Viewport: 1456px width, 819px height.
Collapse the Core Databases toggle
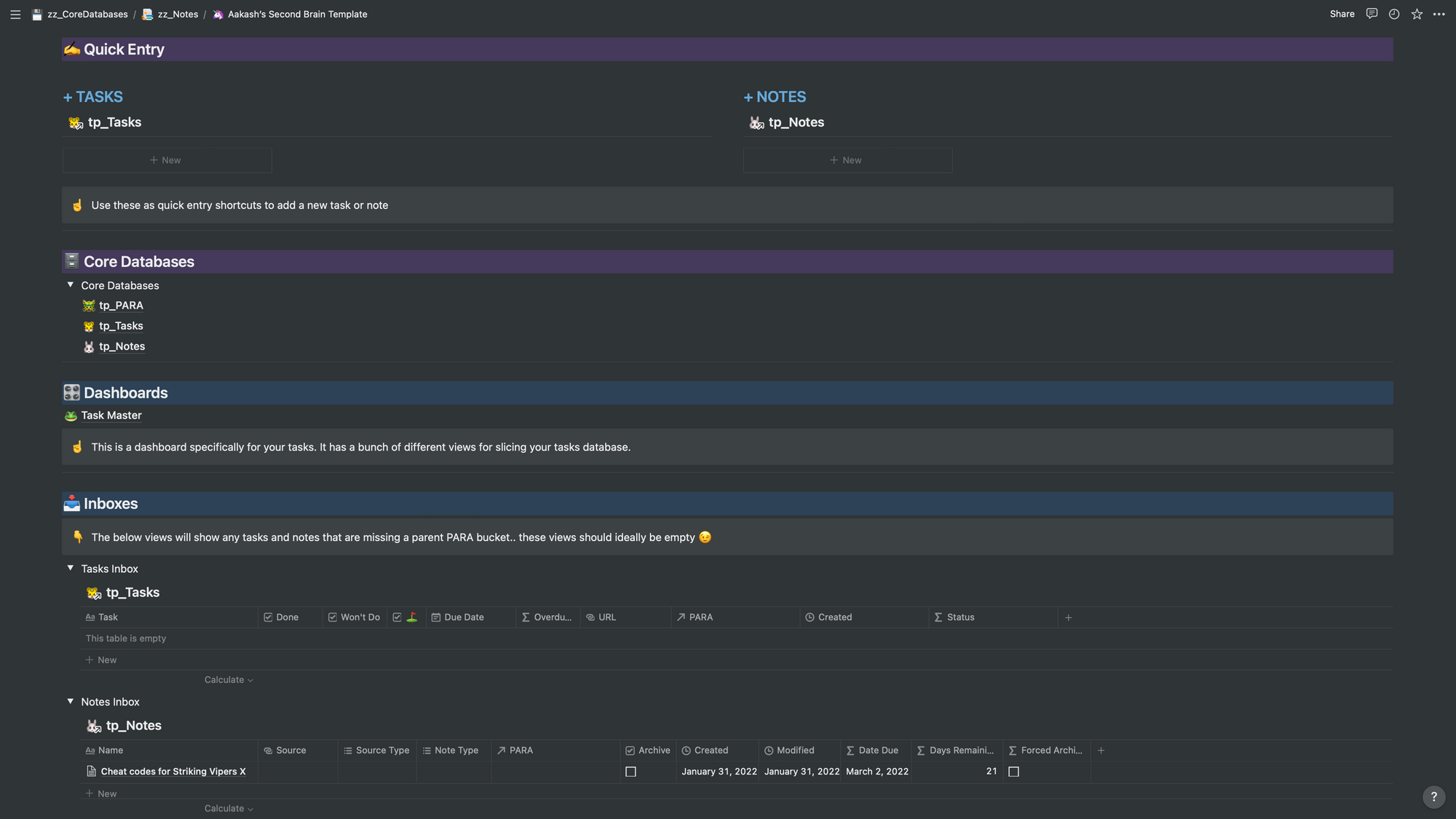(71, 285)
